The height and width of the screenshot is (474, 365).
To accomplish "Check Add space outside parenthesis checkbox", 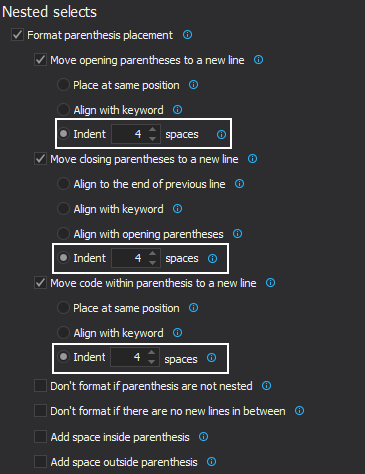I will point(40,462).
